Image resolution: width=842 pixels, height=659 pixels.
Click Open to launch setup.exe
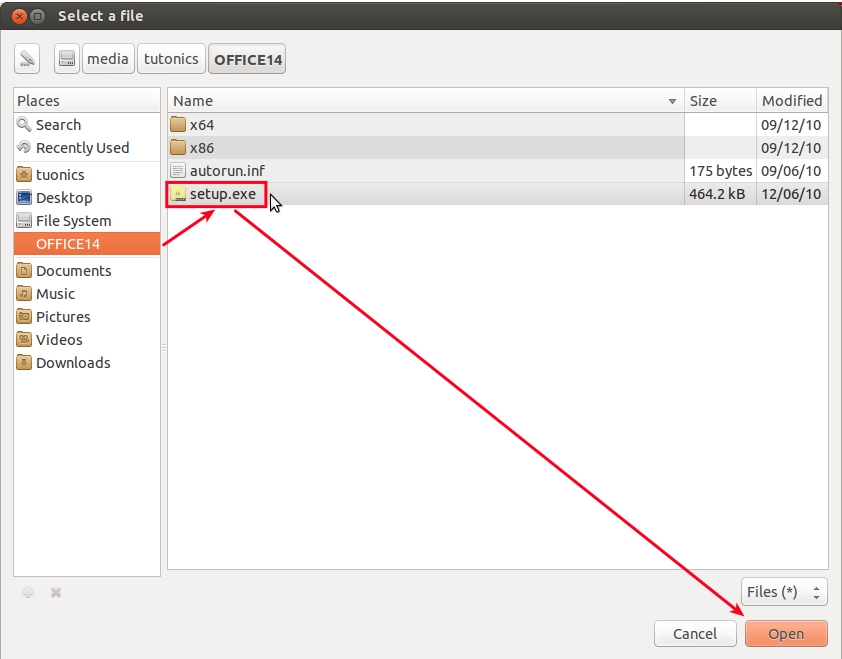(786, 633)
